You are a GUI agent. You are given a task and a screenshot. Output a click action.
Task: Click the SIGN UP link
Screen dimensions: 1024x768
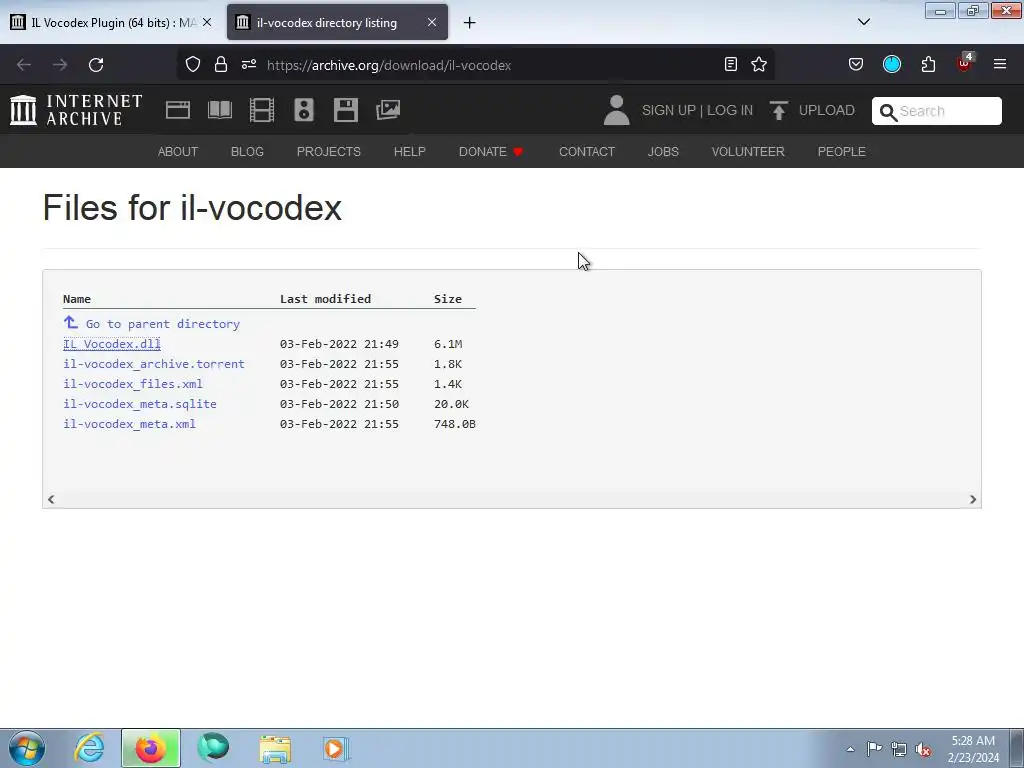(x=668, y=110)
